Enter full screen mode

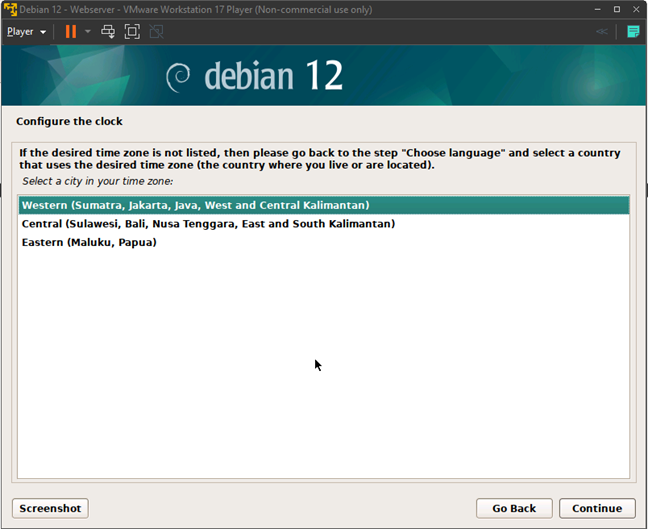tap(132, 31)
